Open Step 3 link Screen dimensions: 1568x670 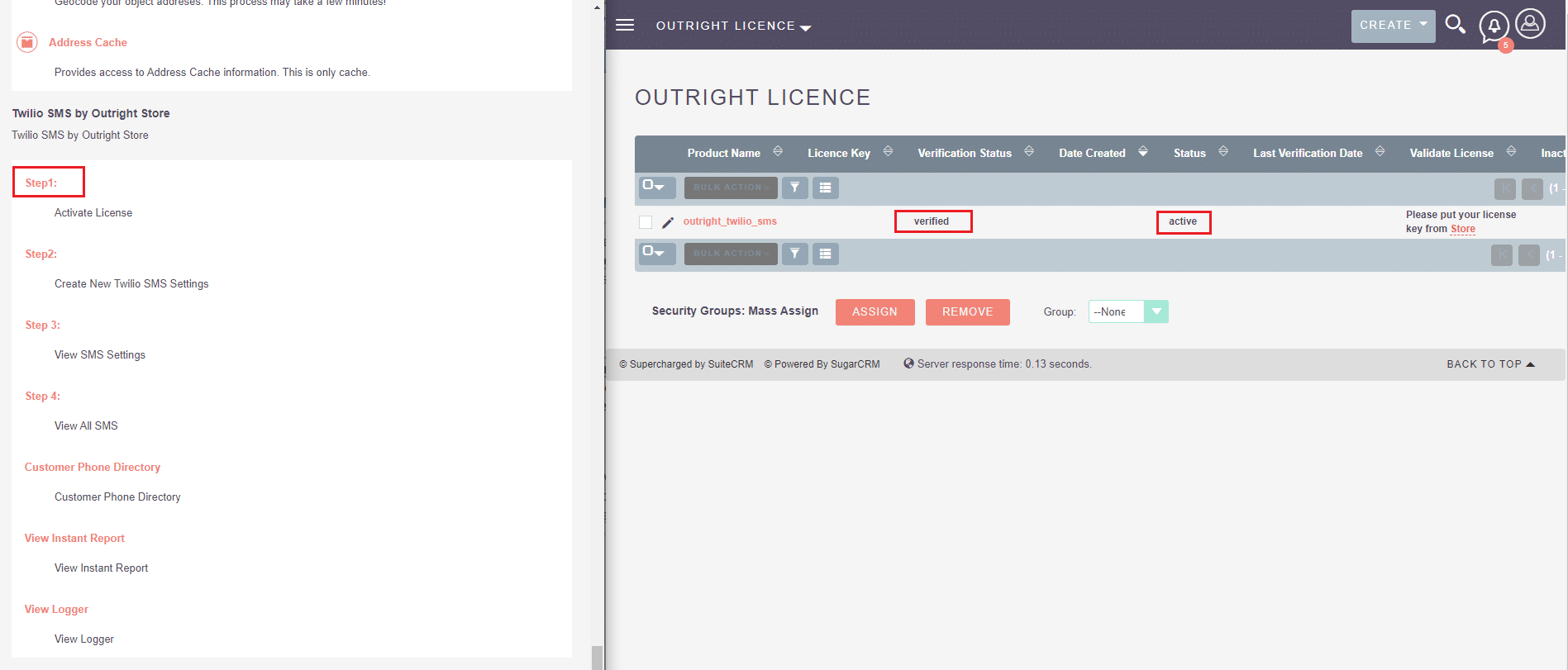pyautogui.click(x=42, y=325)
